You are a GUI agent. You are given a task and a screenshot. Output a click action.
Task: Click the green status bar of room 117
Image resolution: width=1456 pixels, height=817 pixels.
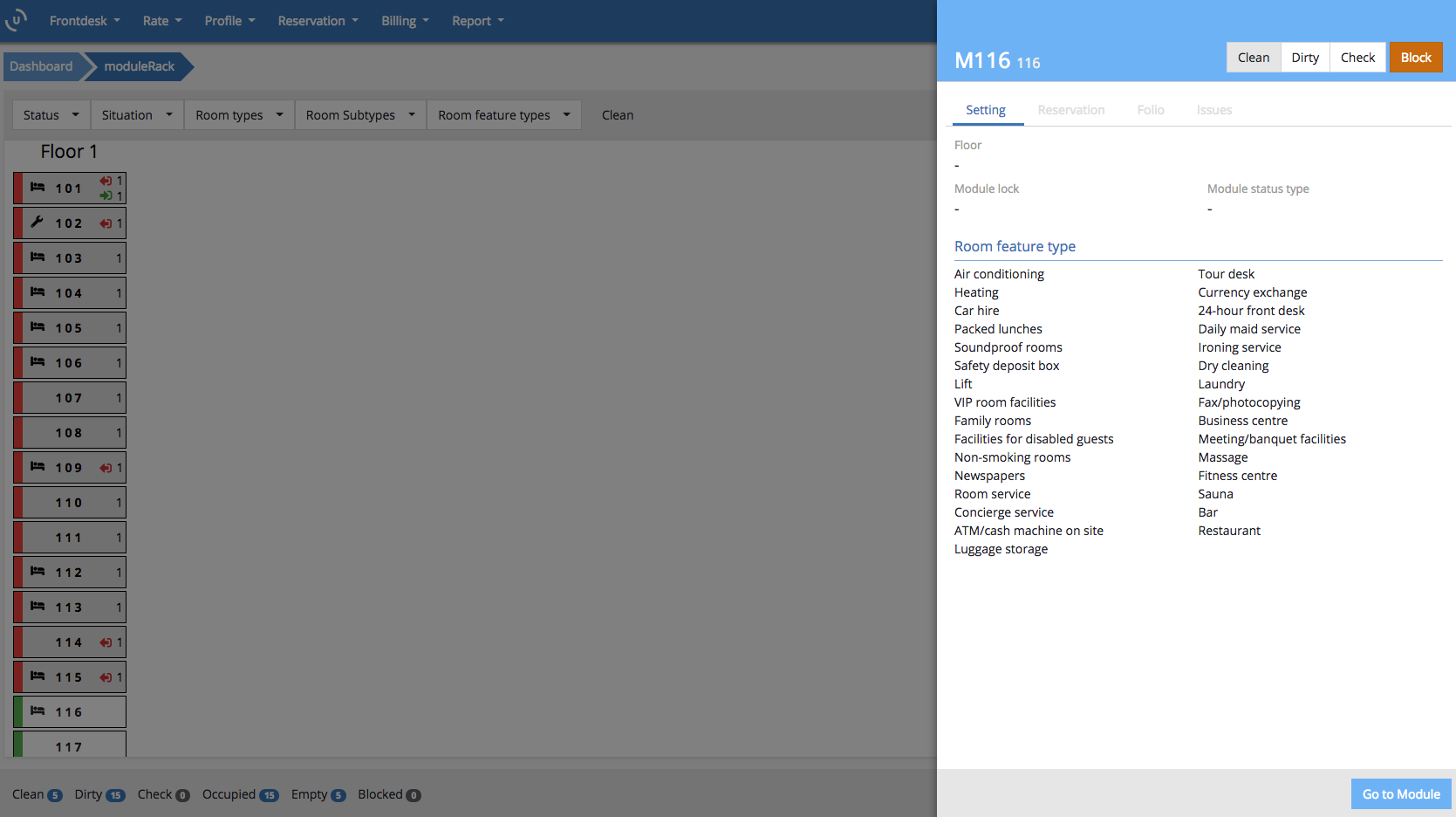click(17, 745)
